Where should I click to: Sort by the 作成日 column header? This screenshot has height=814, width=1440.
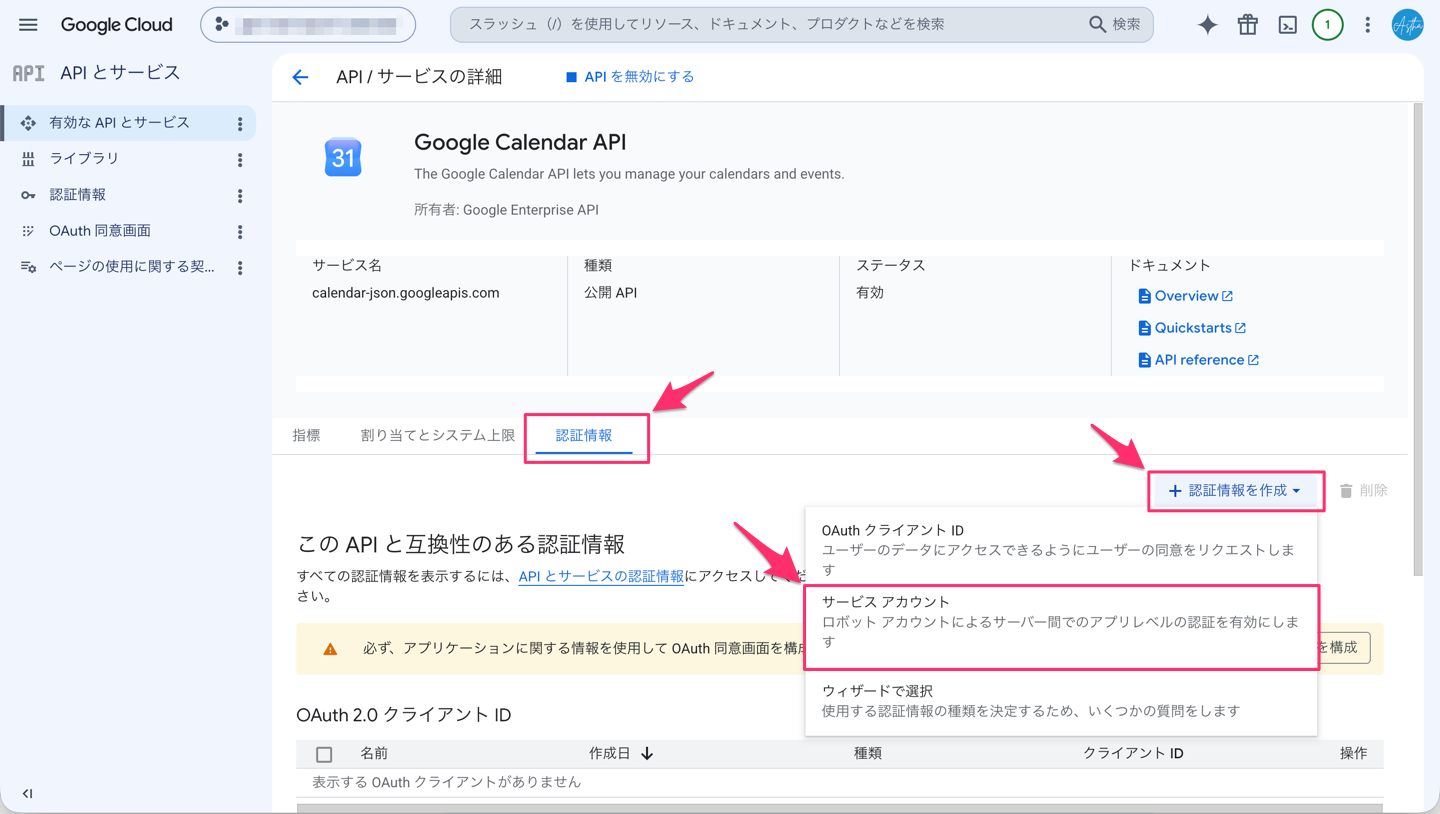pos(610,754)
